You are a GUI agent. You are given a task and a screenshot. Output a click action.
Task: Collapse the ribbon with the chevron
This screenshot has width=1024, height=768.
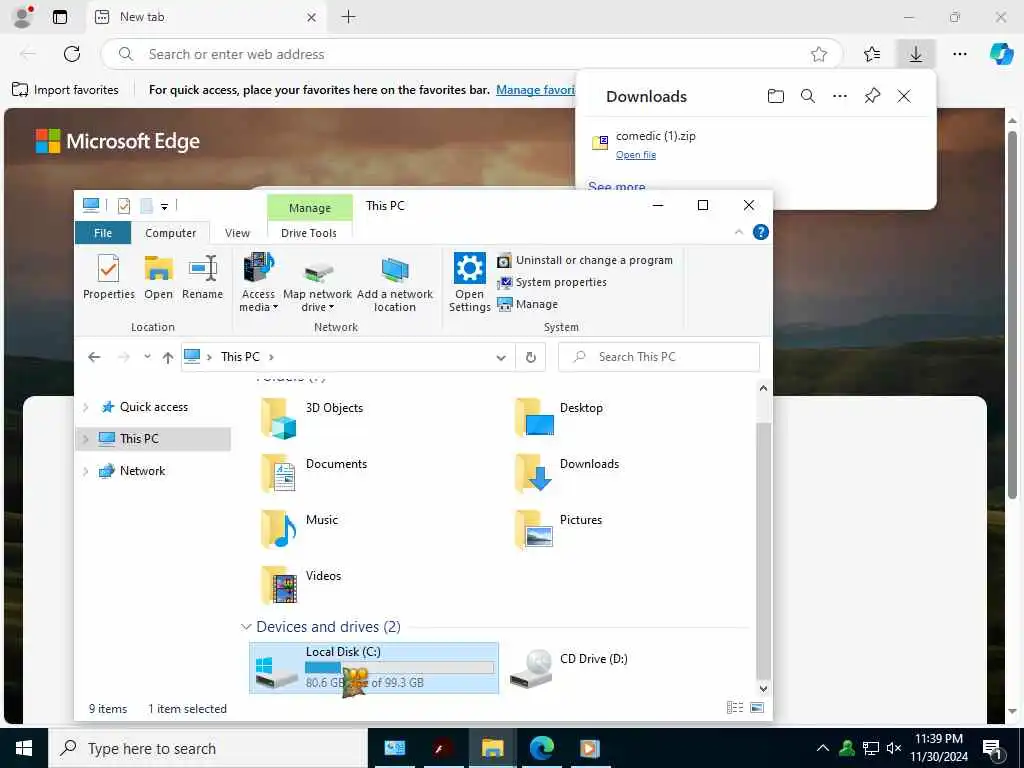point(739,232)
